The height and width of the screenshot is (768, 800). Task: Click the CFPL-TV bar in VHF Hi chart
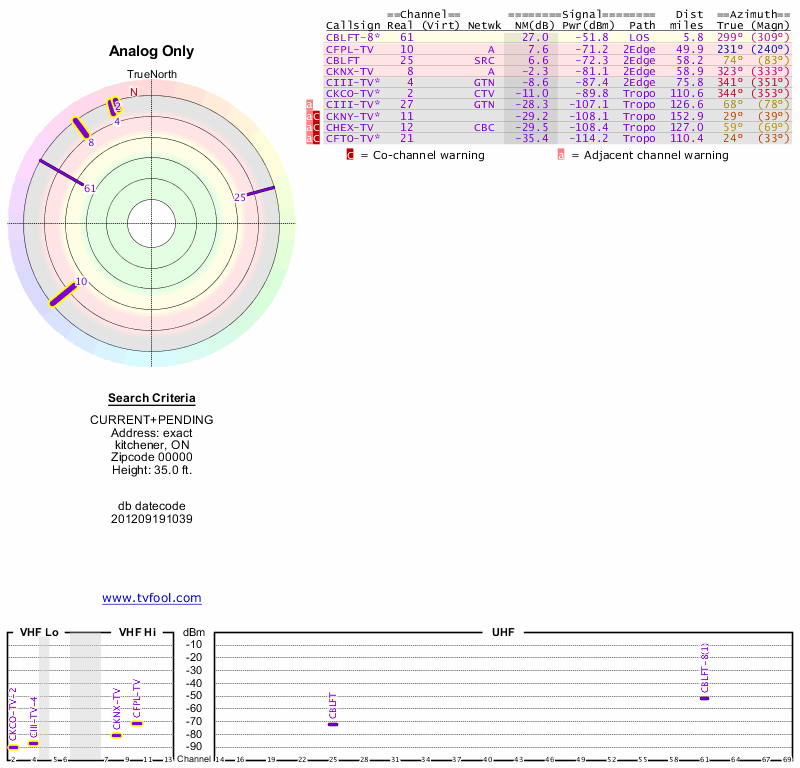coord(137,722)
